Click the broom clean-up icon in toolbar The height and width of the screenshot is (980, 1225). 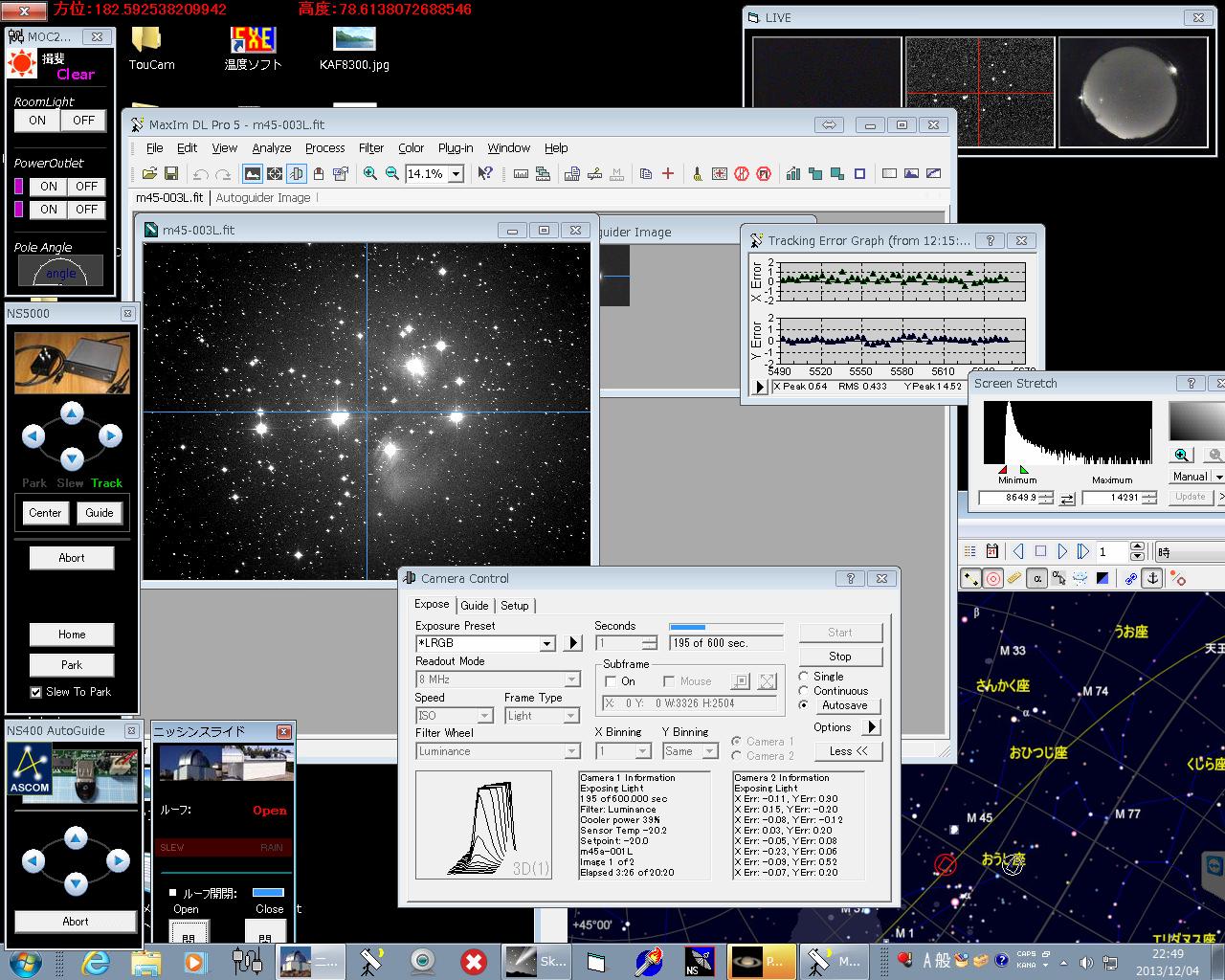pyautogui.click(x=698, y=173)
